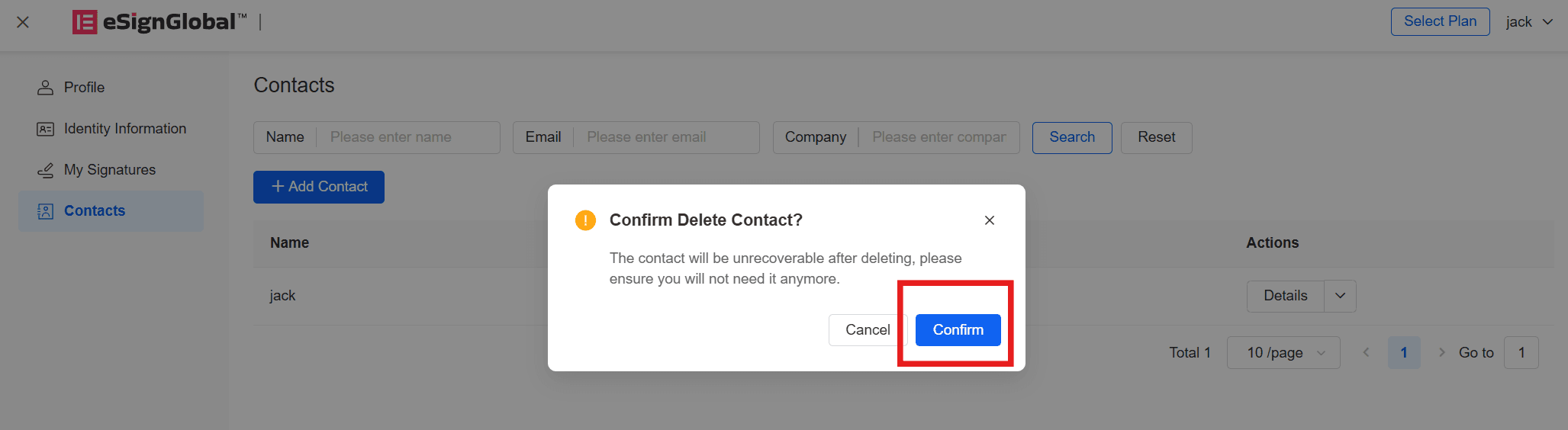Image resolution: width=1568 pixels, height=430 pixels.
Task: Click the eSignGlobal logo
Action: tap(159, 22)
